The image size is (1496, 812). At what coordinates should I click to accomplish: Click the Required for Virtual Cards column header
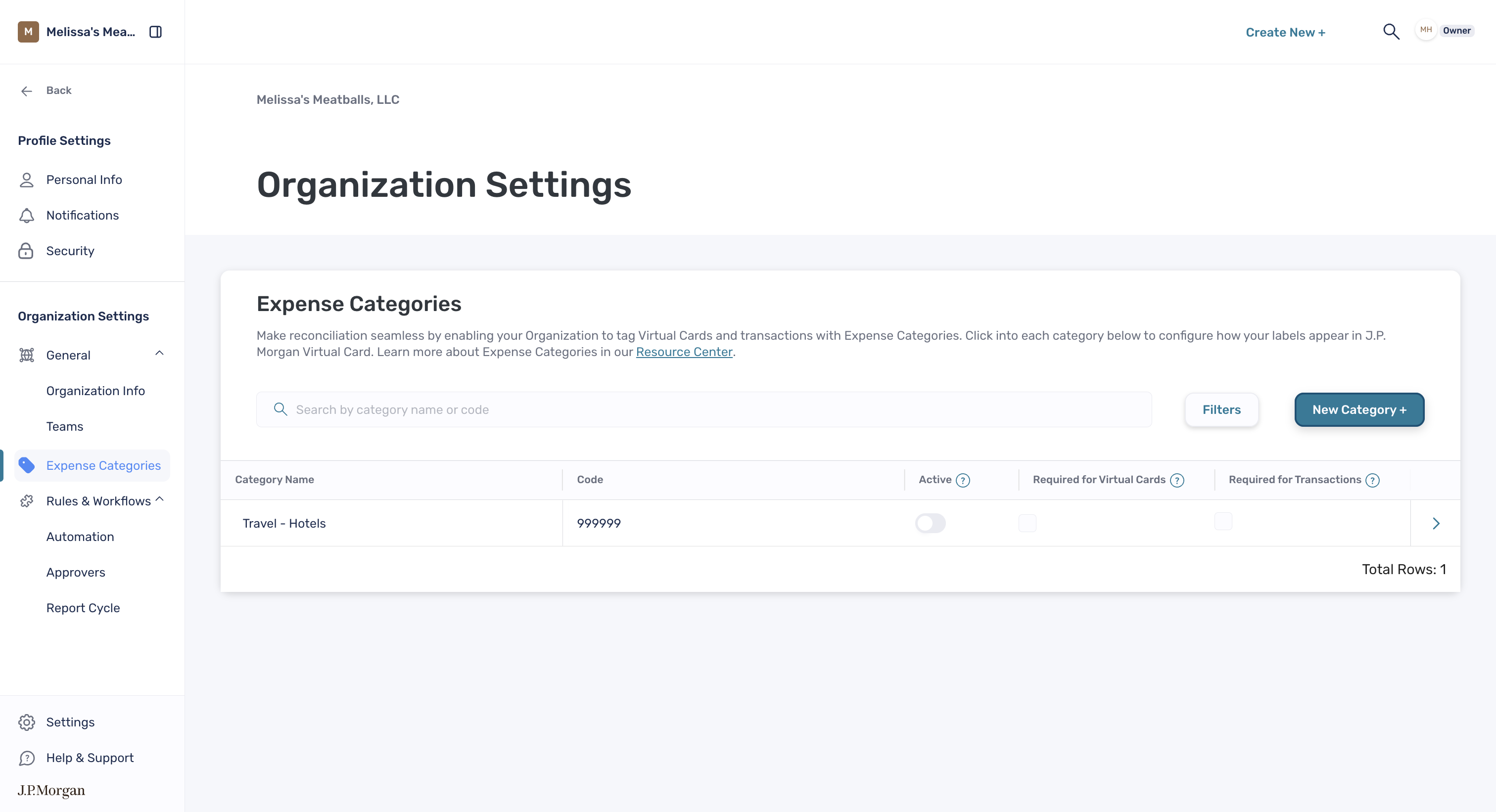pyautogui.click(x=1099, y=480)
